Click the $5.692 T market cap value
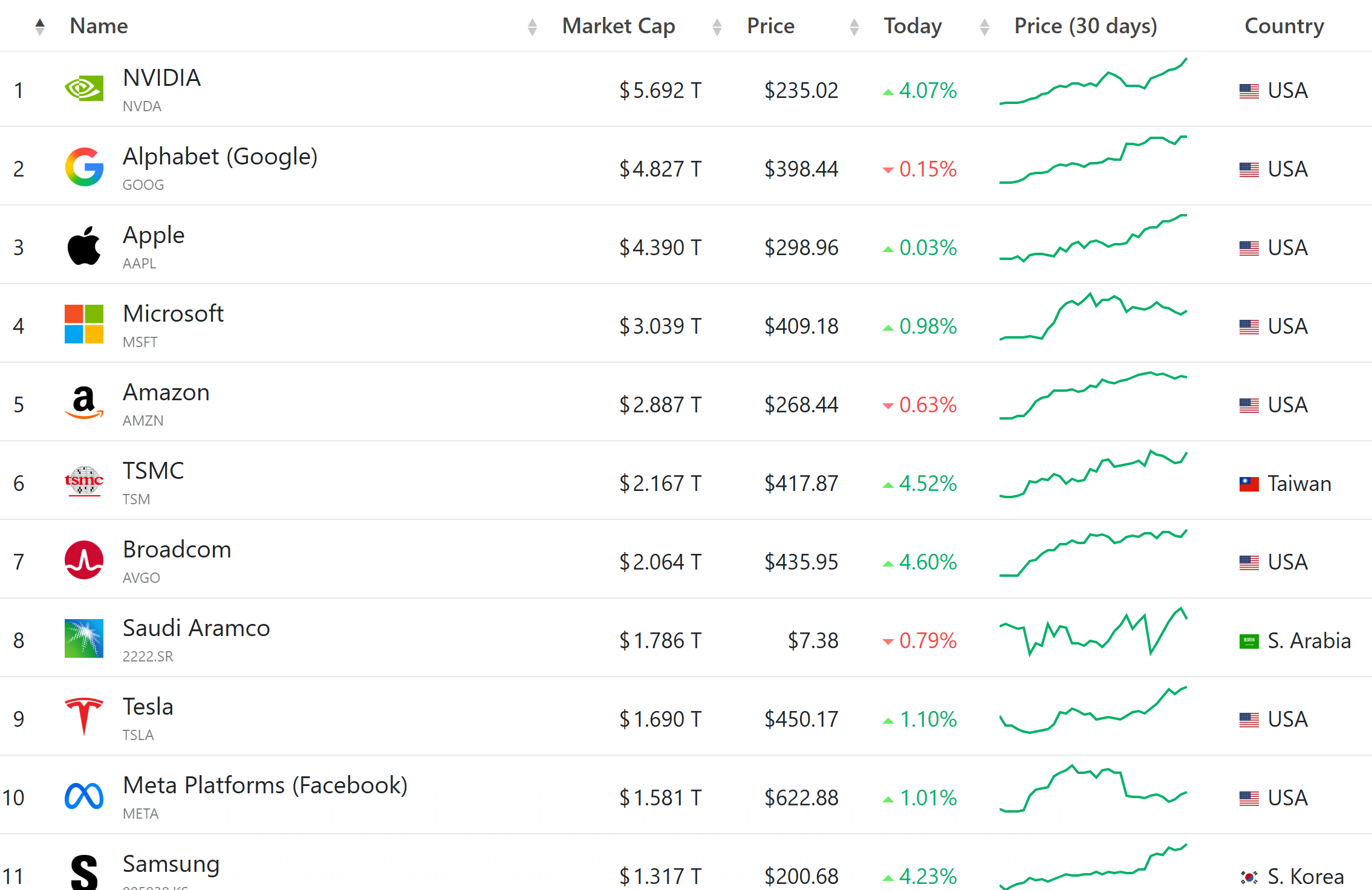The image size is (1372, 890). (660, 91)
